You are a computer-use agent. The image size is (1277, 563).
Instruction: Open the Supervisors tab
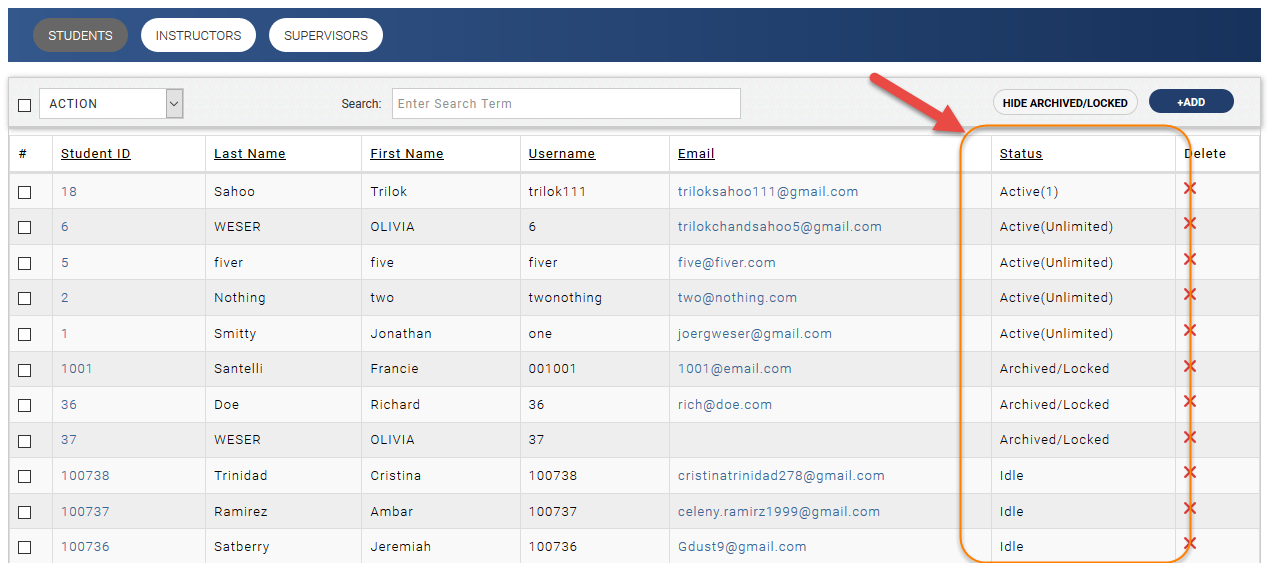325,36
